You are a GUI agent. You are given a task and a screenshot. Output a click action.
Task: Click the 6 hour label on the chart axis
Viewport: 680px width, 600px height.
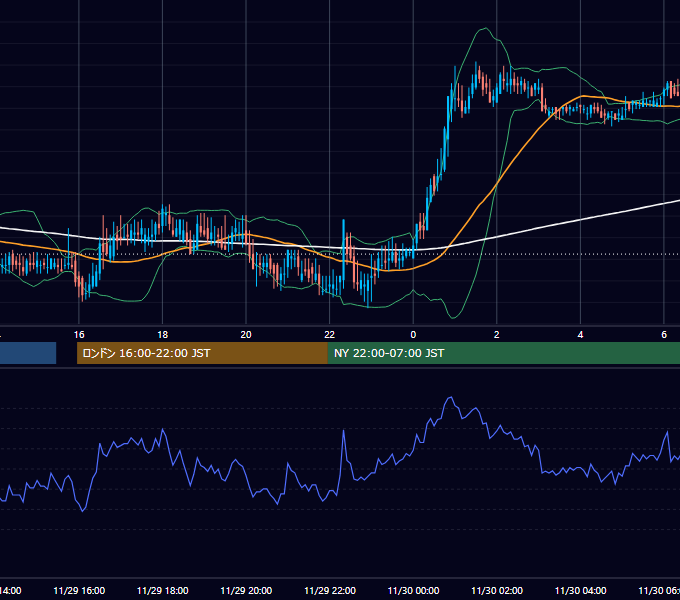click(x=664, y=335)
